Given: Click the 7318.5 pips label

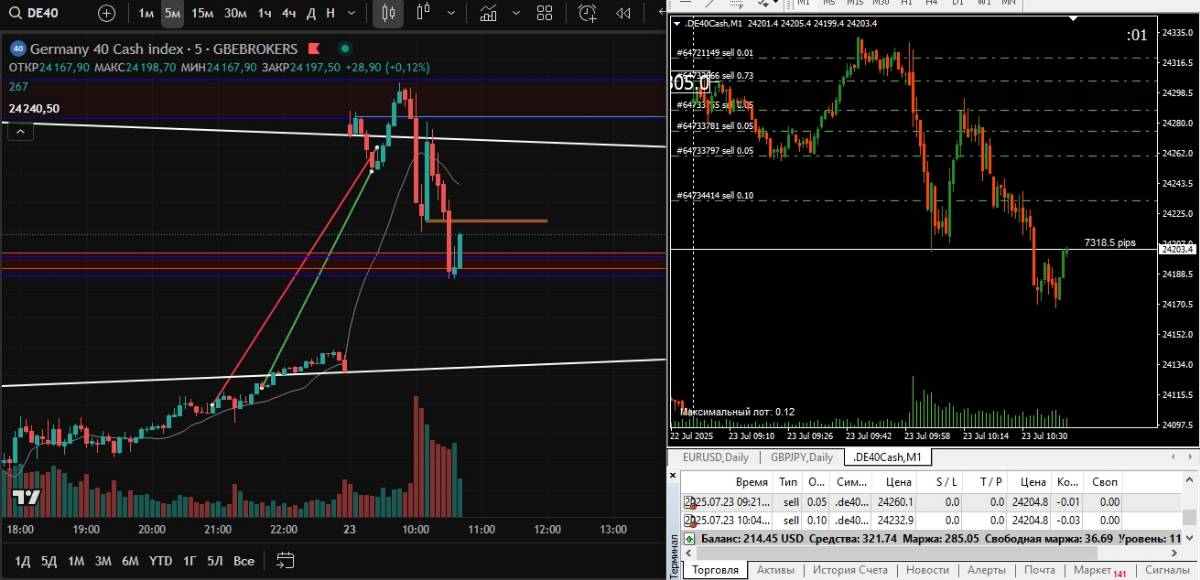Looking at the screenshot, I should [1111, 242].
